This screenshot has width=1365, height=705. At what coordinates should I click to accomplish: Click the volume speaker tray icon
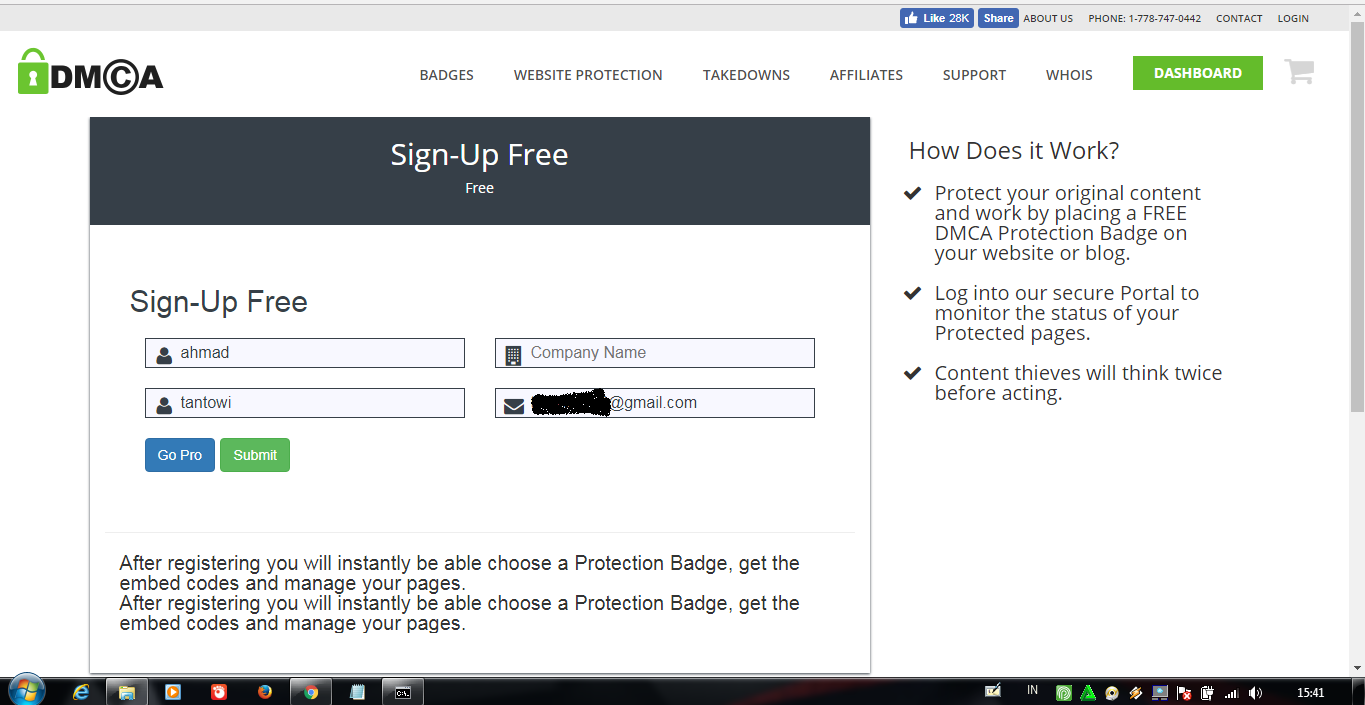(x=1256, y=692)
